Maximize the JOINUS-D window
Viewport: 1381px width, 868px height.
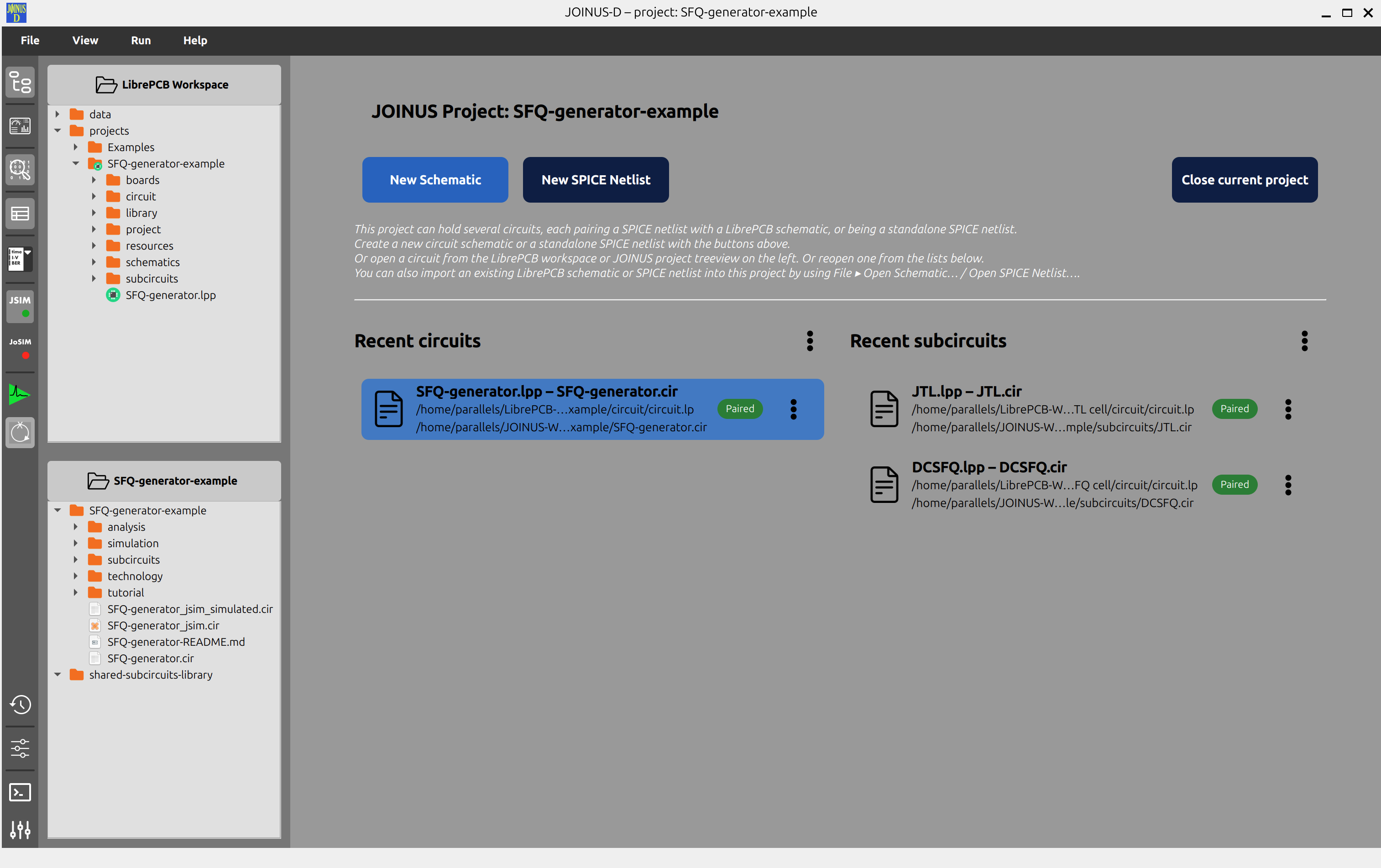[x=1347, y=13]
